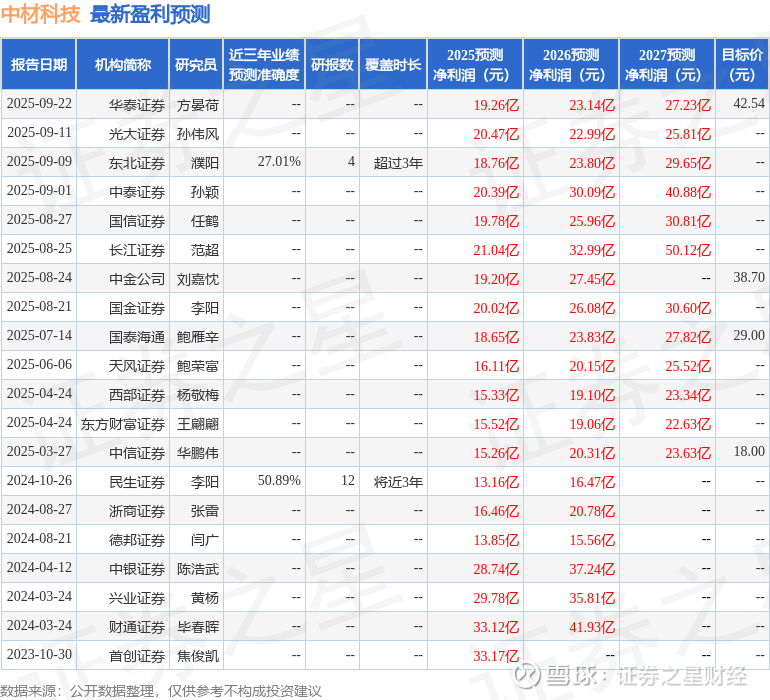The height and width of the screenshot is (700, 770).
Task: Click target price 18.00
Action: tap(749, 451)
